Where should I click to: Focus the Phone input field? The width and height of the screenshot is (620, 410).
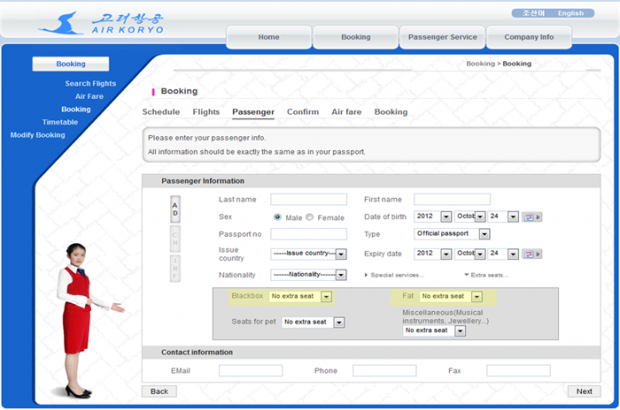385,371
